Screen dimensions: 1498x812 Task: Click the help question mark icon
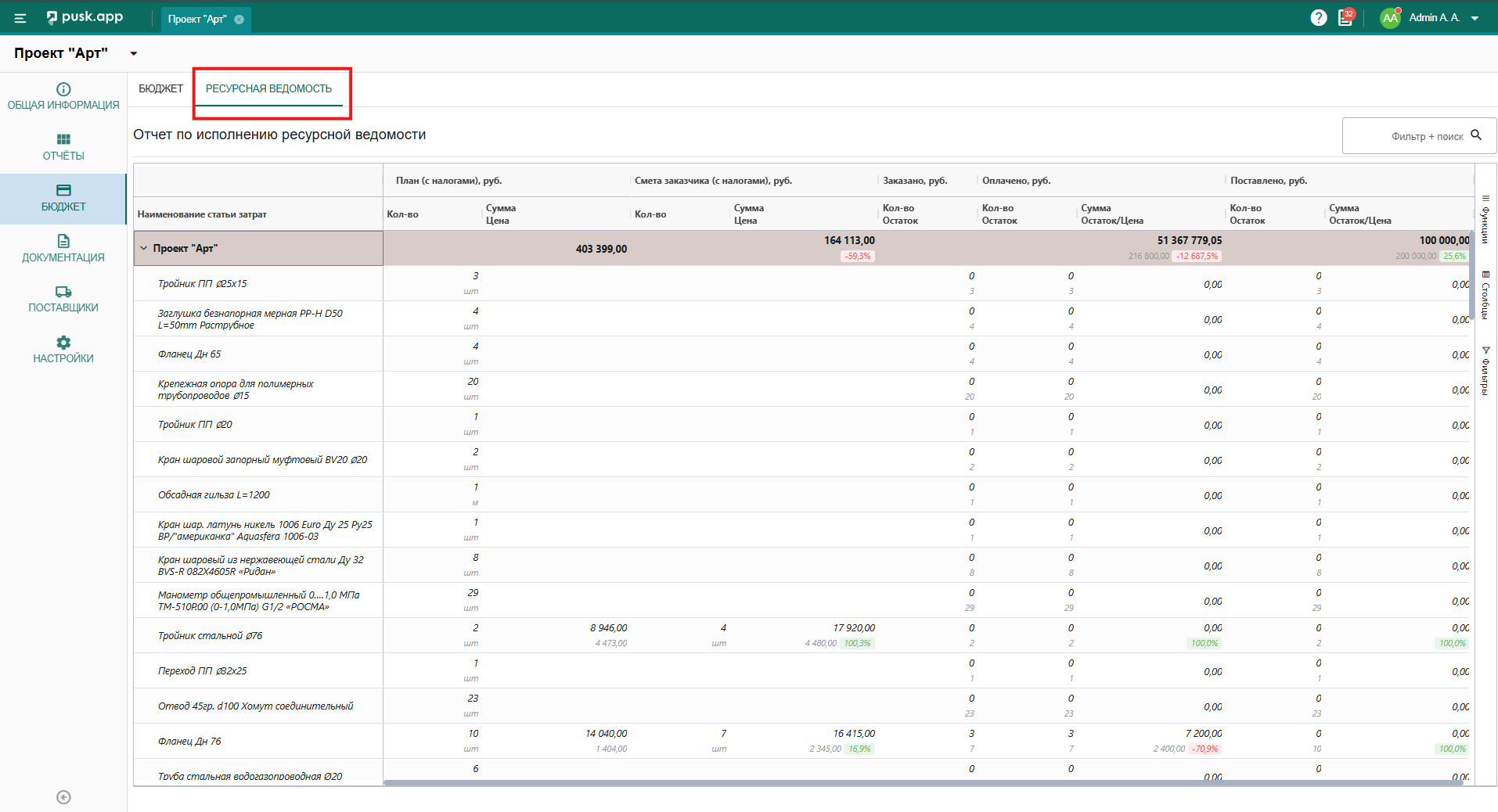[1319, 18]
